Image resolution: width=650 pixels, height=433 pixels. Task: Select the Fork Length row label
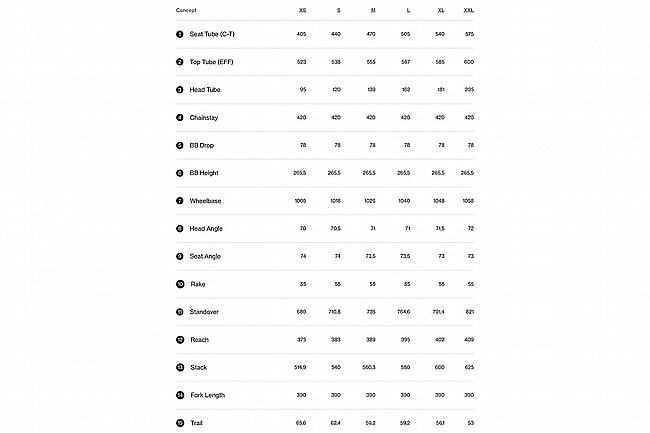tap(208, 395)
